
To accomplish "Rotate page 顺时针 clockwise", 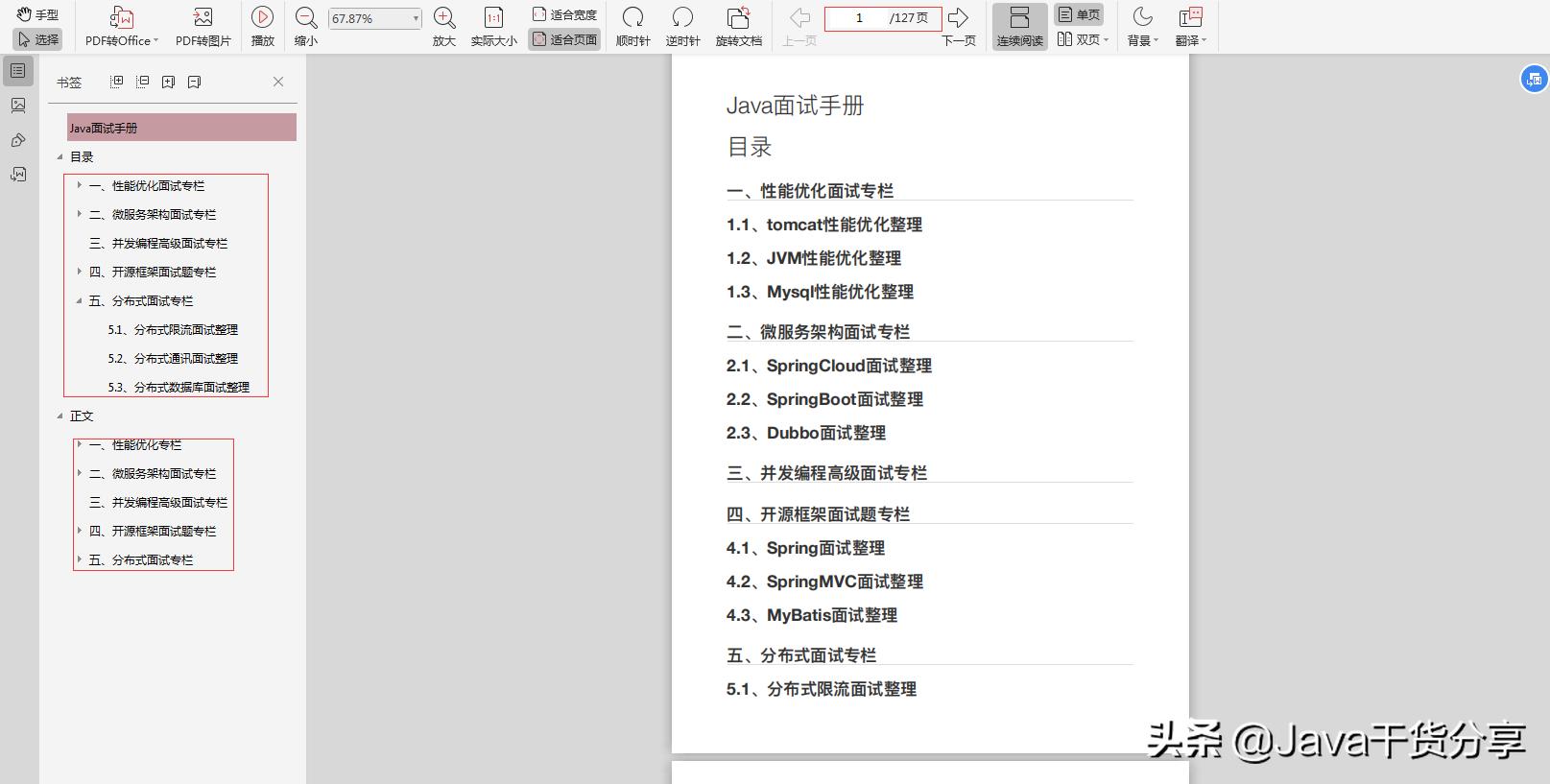I will click(x=632, y=27).
